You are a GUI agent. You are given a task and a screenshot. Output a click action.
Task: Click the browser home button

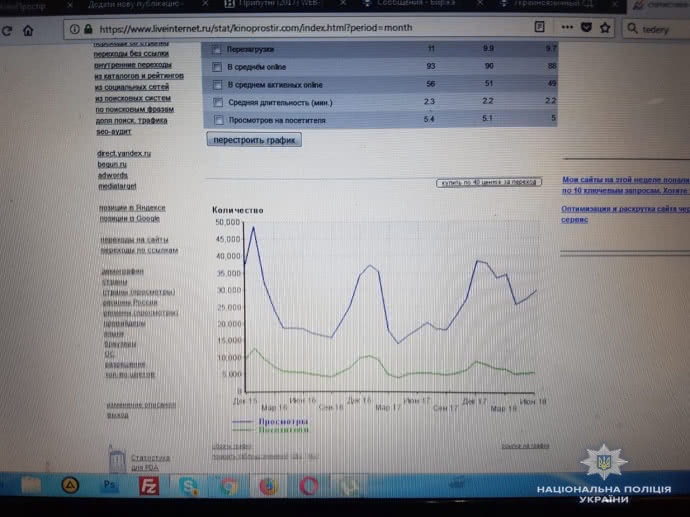click(x=29, y=30)
